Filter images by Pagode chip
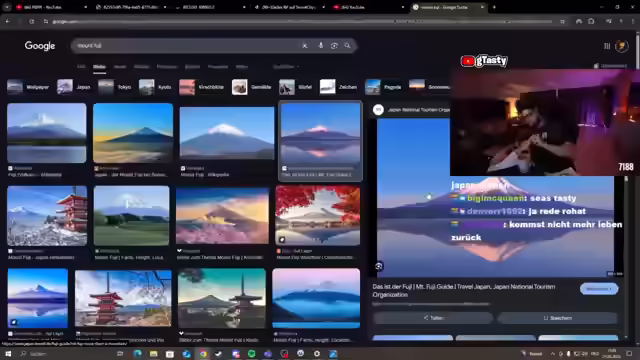 [383, 87]
